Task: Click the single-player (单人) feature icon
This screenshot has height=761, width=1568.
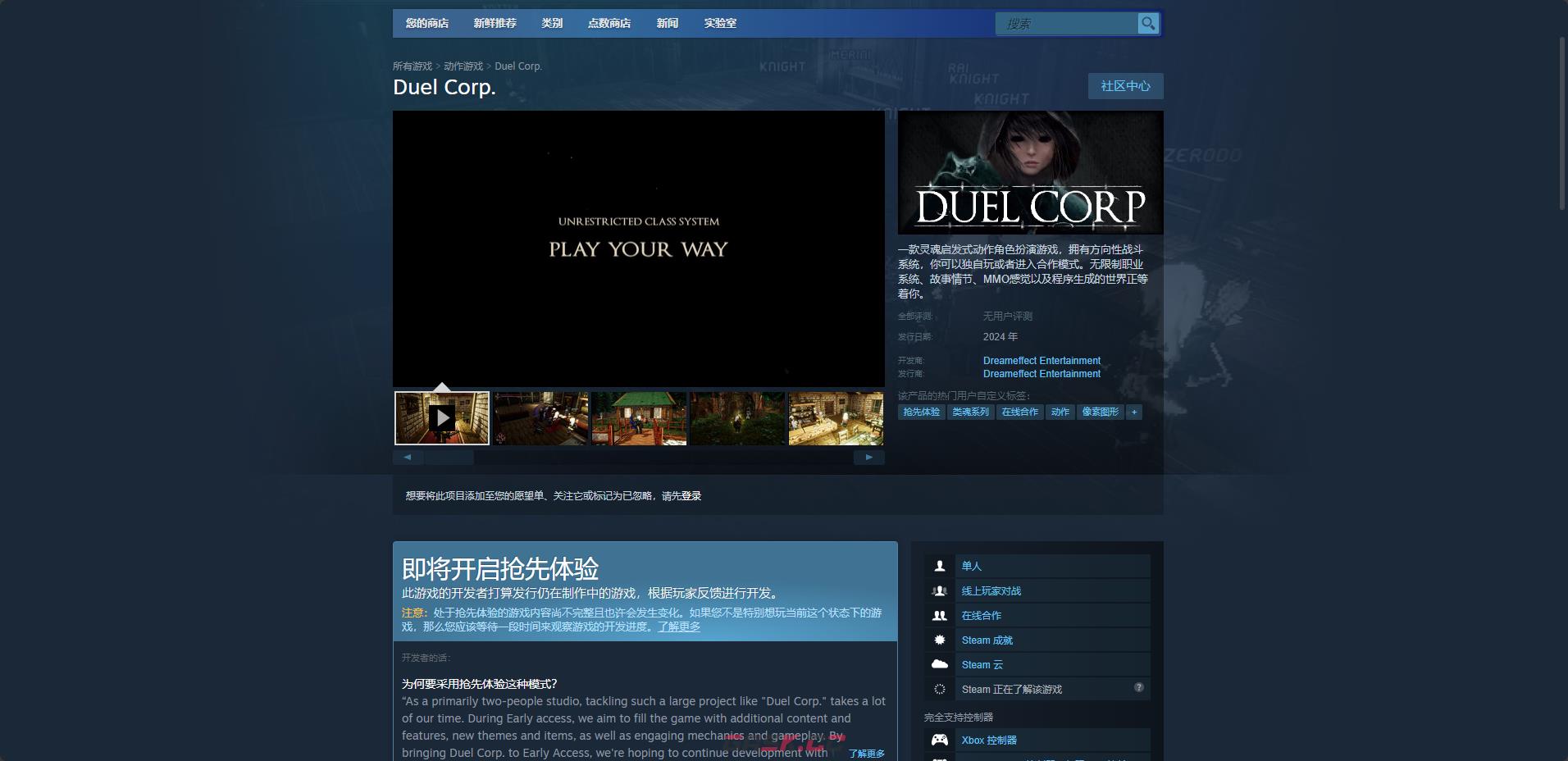Action: [938, 566]
